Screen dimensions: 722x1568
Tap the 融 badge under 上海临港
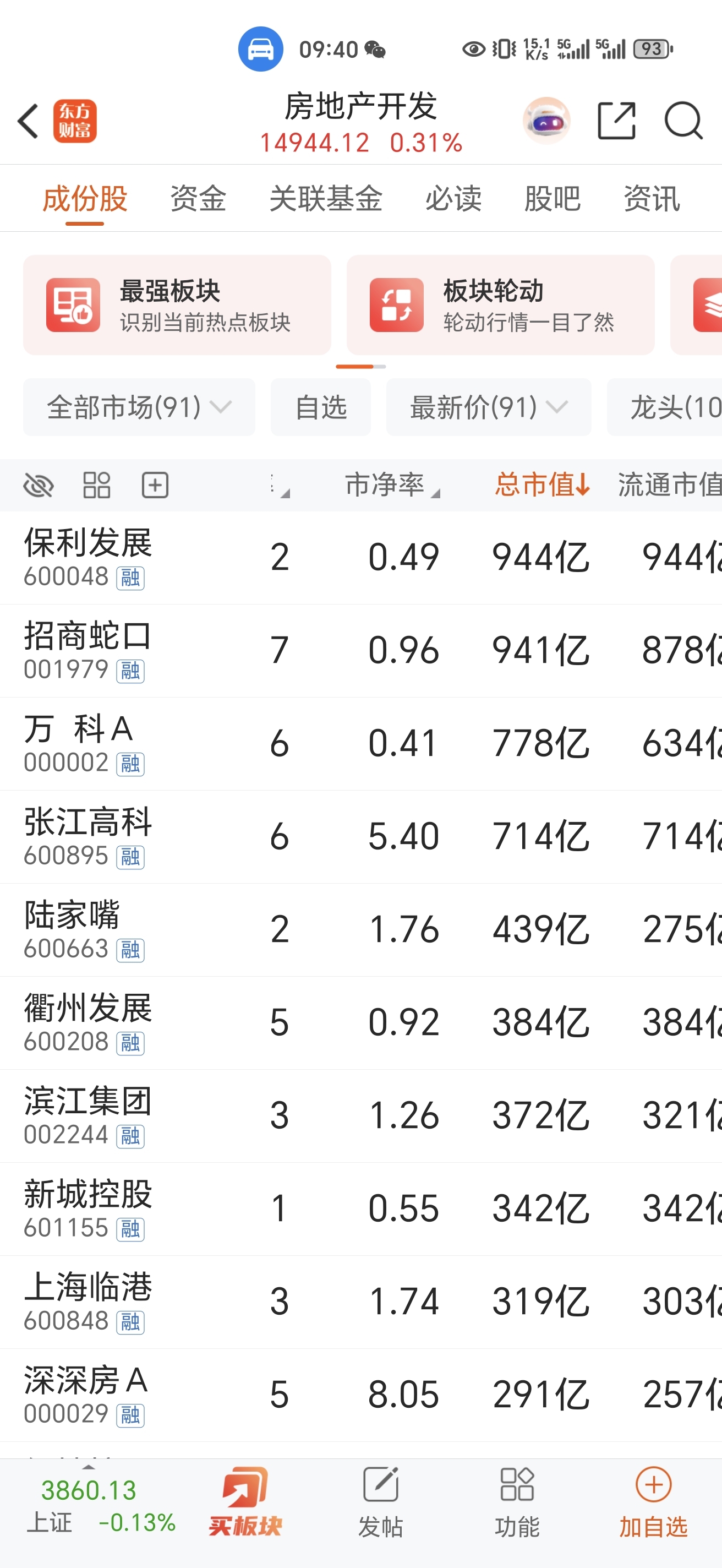[x=130, y=1322]
